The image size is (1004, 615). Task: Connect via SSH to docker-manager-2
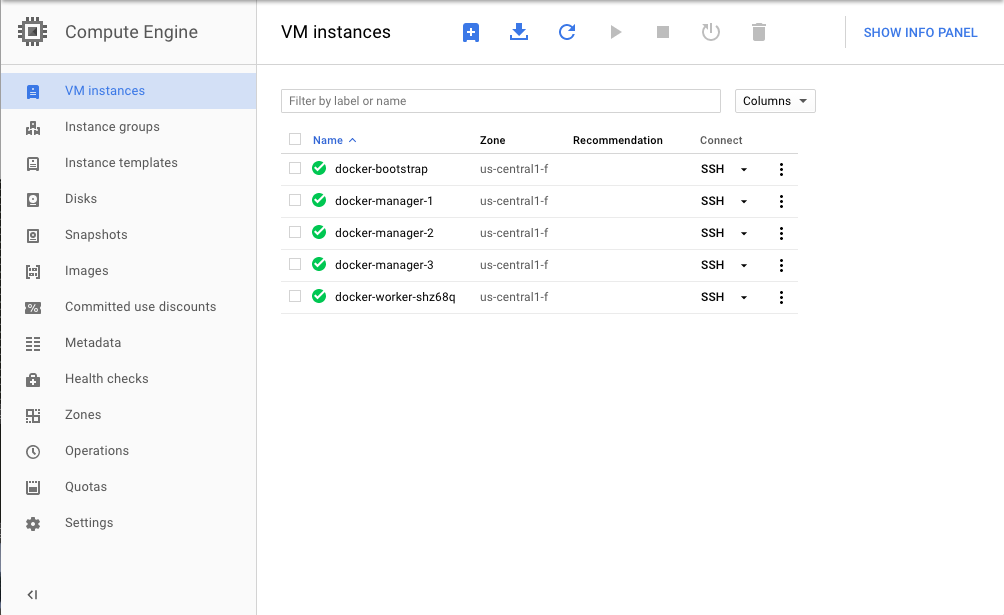click(712, 233)
